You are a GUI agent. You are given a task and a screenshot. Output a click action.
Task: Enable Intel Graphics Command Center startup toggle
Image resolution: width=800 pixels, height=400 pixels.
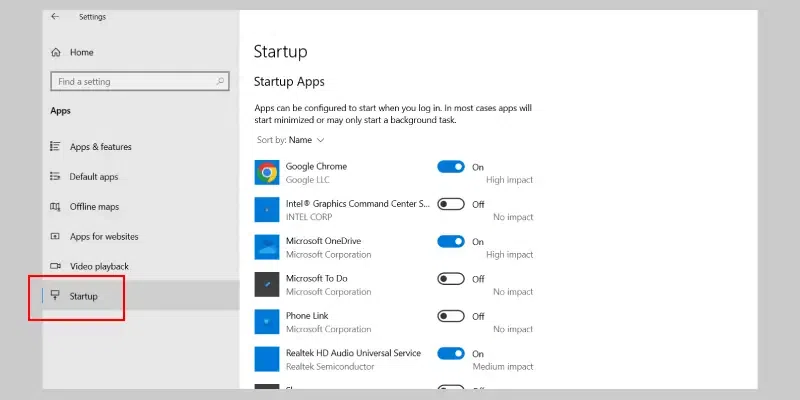click(x=451, y=204)
